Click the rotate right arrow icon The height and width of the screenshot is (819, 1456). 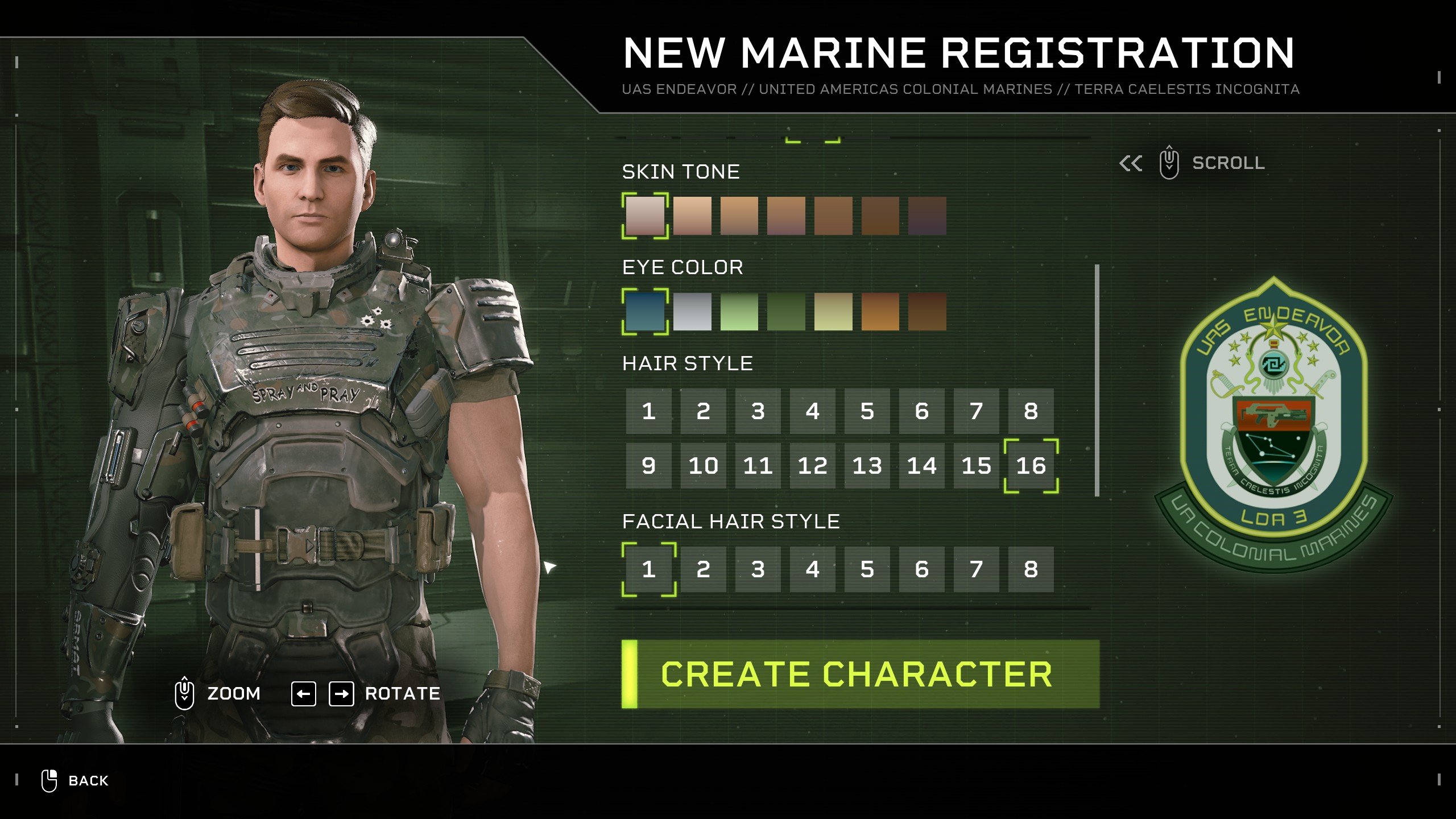(x=341, y=694)
